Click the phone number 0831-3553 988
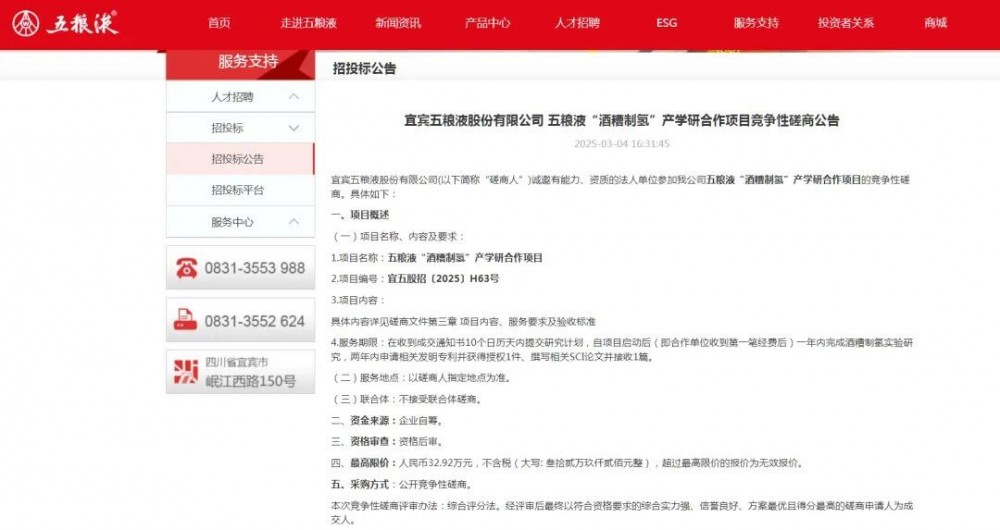Viewport: 1000px width, 530px height. 254,268
